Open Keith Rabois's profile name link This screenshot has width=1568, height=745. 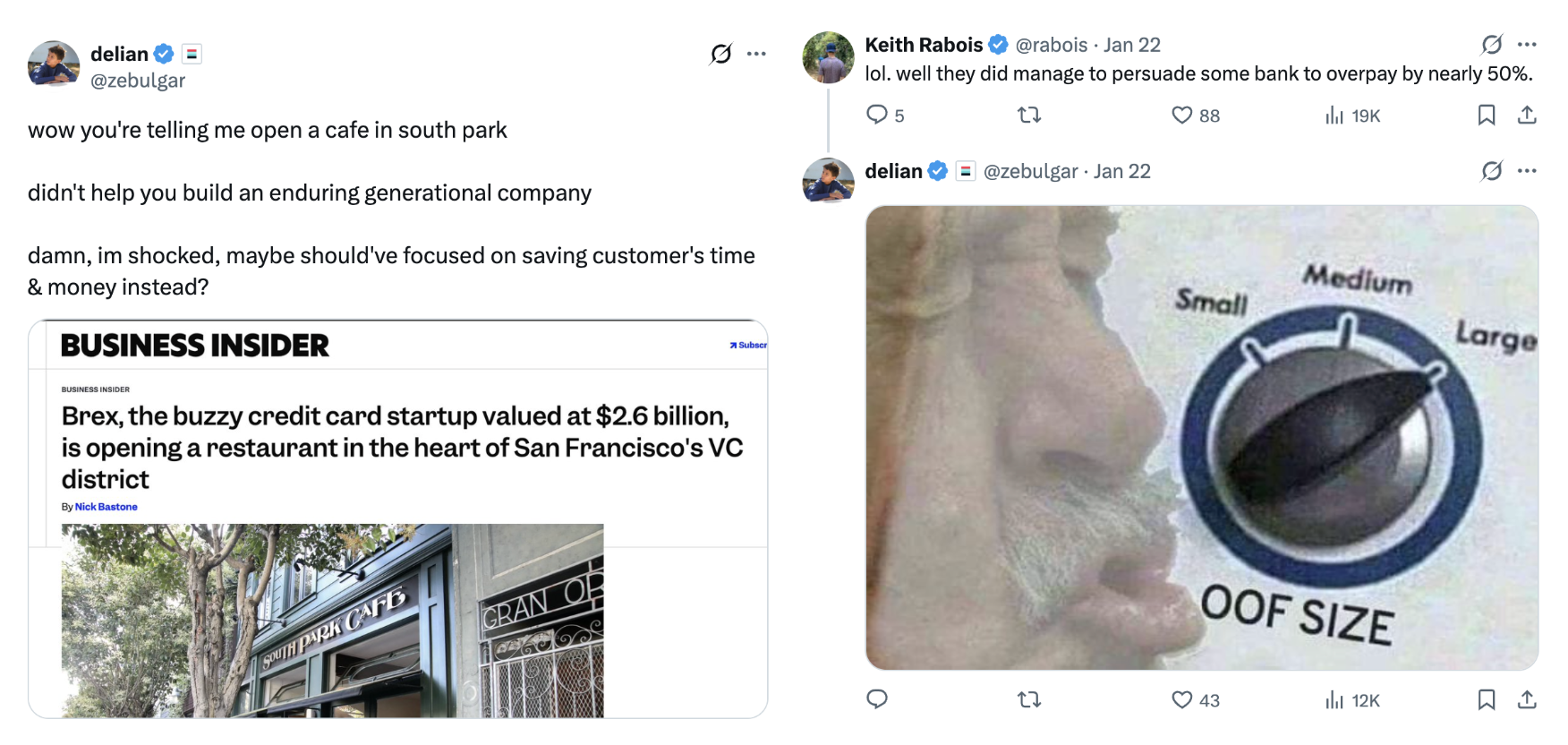click(924, 45)
